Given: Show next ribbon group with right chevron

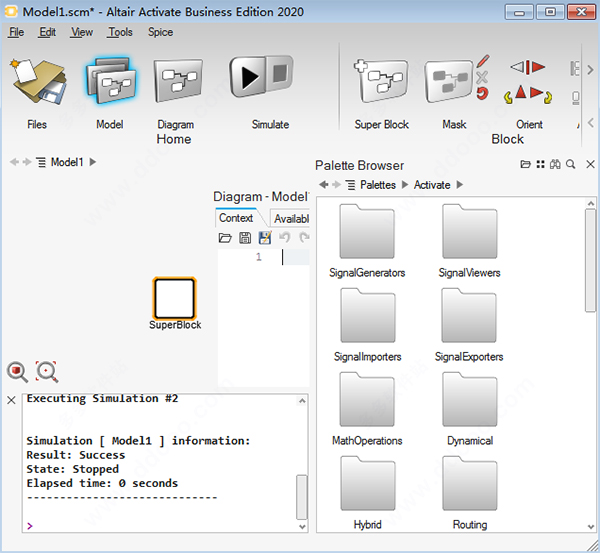Looking at the screenshot, I should point(590,70).
